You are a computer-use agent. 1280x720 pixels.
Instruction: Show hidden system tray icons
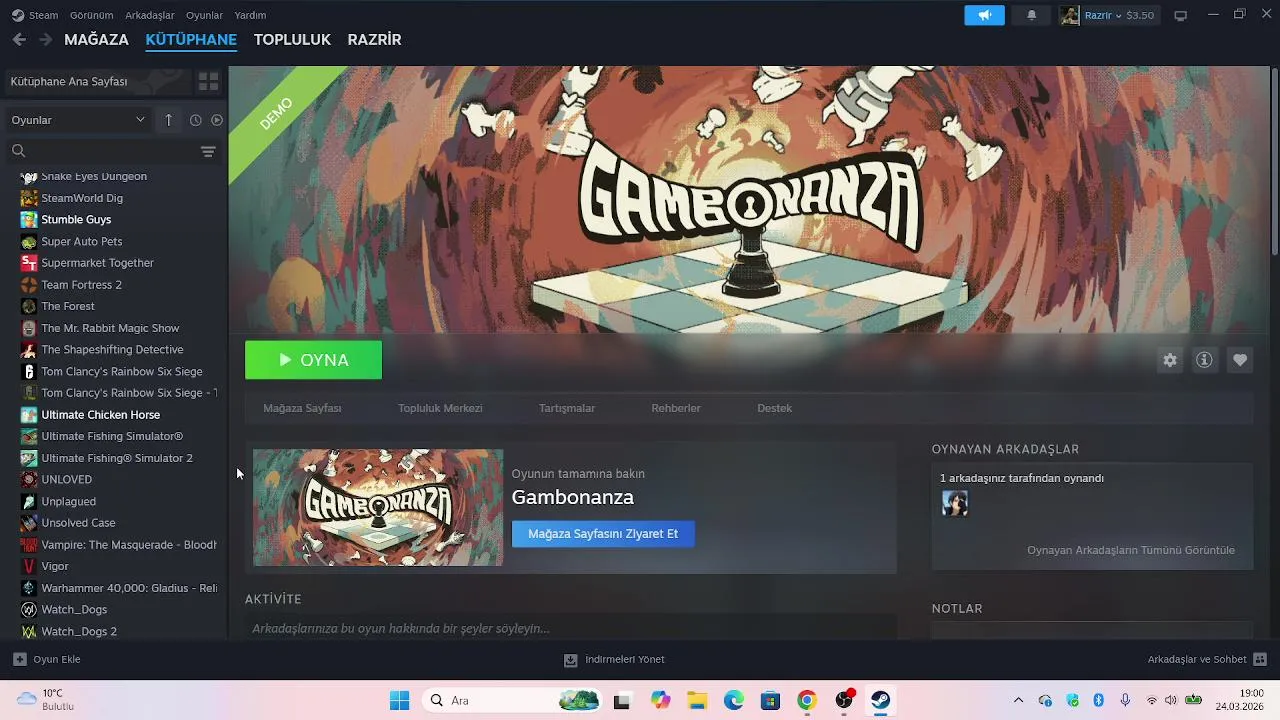[x=1018, y=700]
